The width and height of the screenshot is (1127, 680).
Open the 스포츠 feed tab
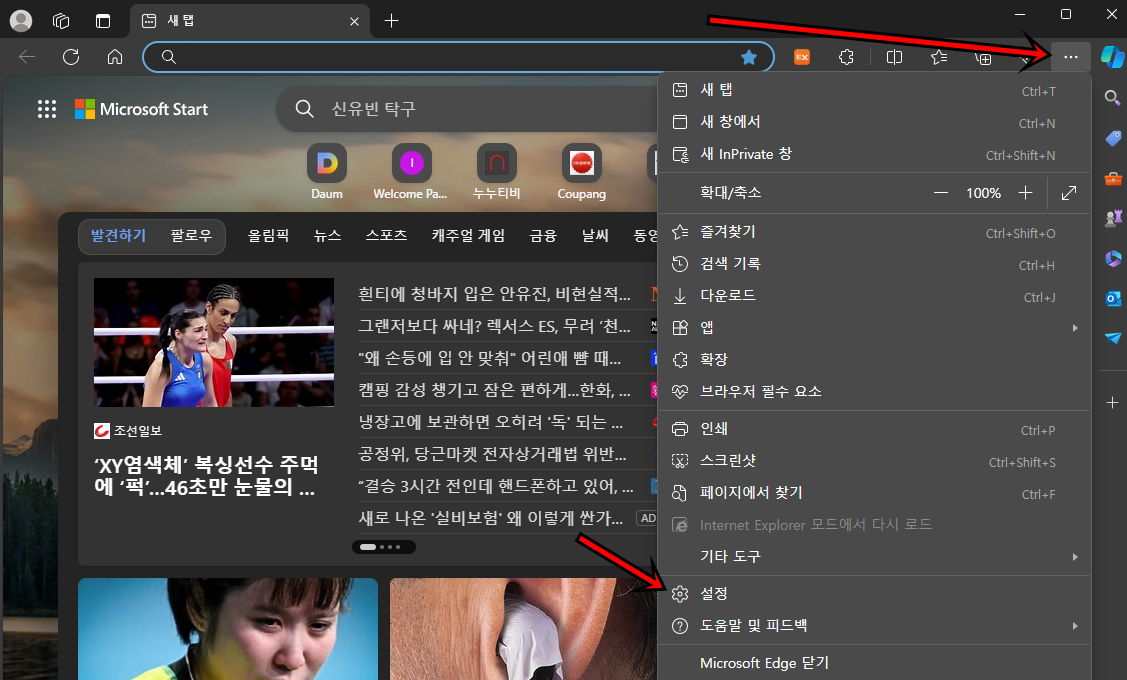[x=386, y=236]
